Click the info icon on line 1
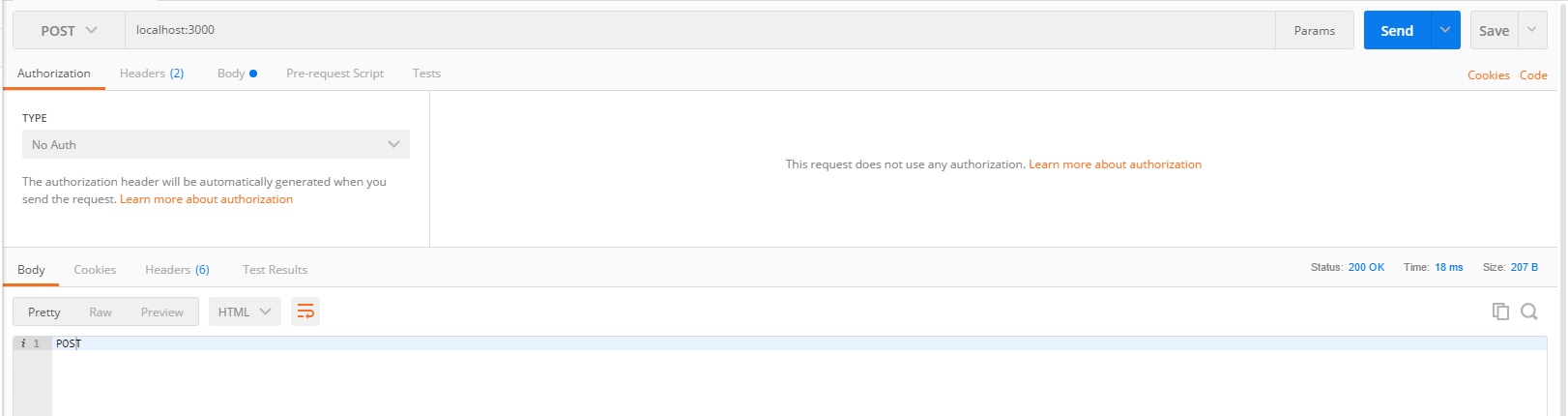Image resolution: width=1568 pixels, height=416 pixels. coord(23,343)
